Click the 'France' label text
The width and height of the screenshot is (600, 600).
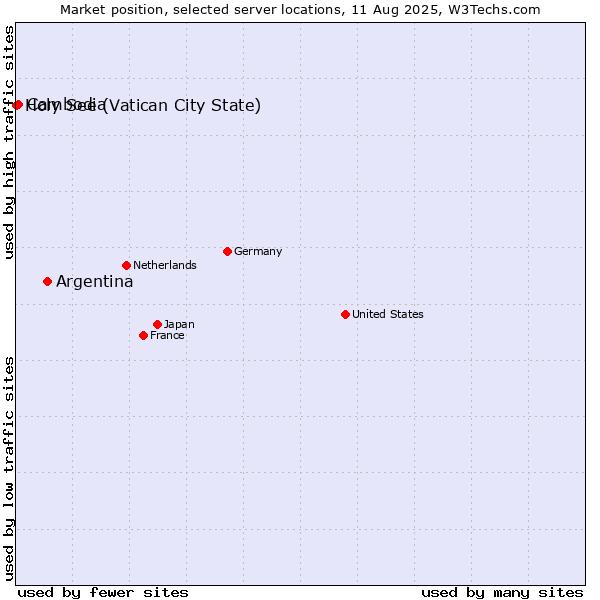coord(167,336)
